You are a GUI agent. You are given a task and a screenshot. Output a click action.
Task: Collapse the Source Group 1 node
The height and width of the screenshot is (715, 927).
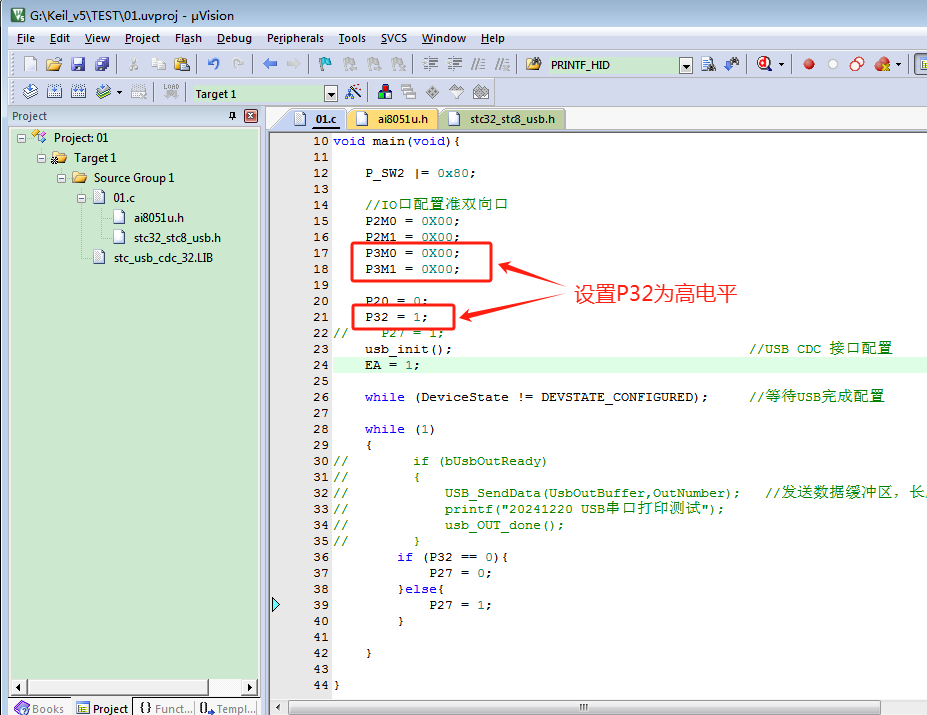61,178
